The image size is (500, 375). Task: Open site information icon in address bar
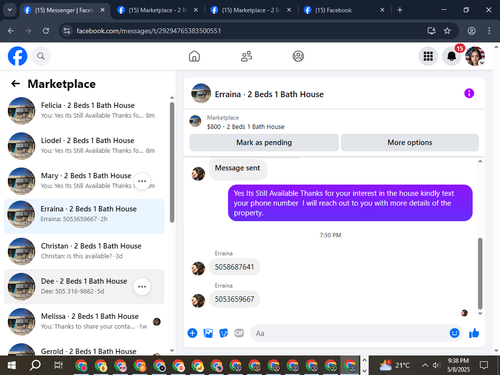(x=67, y=31)
